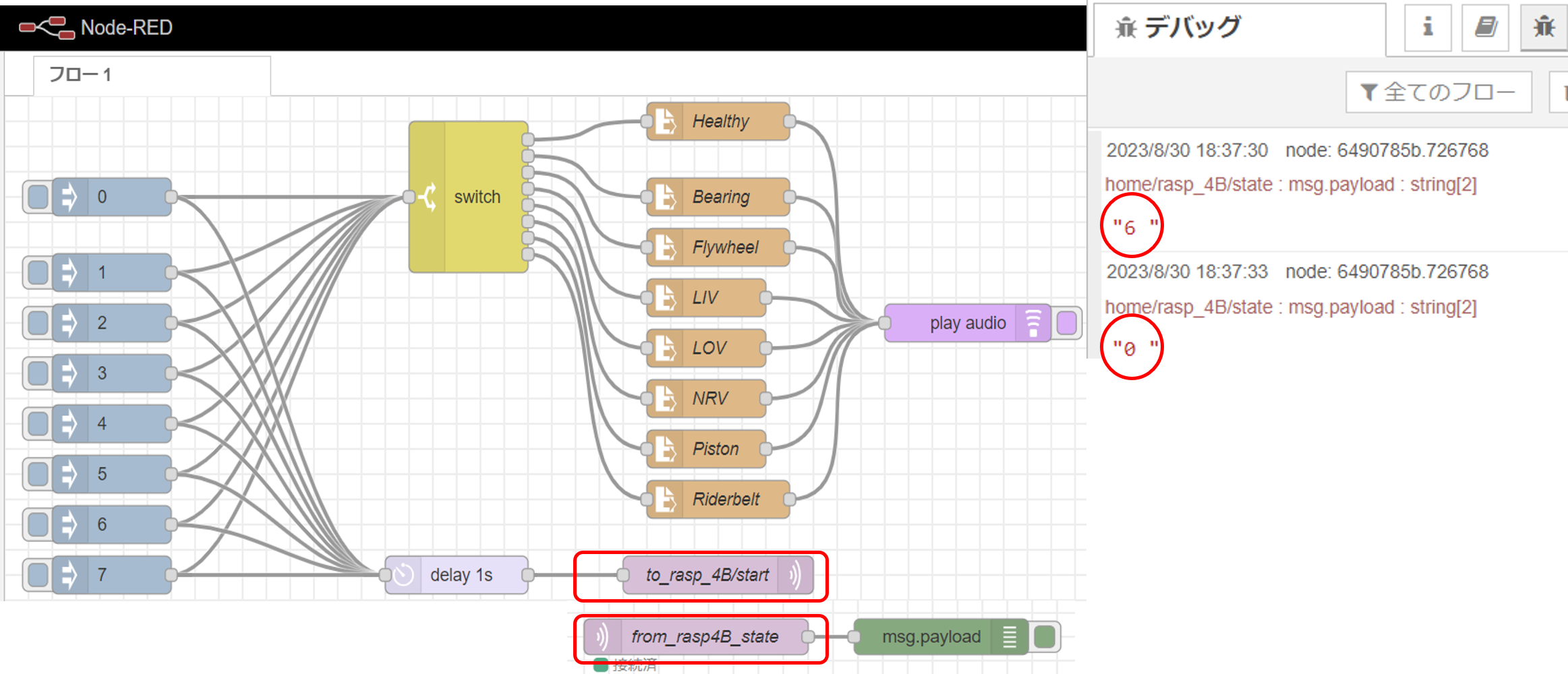The image size is (1568, 674).
Task: Click the LIV file node icon
Action: coord(666,297)
